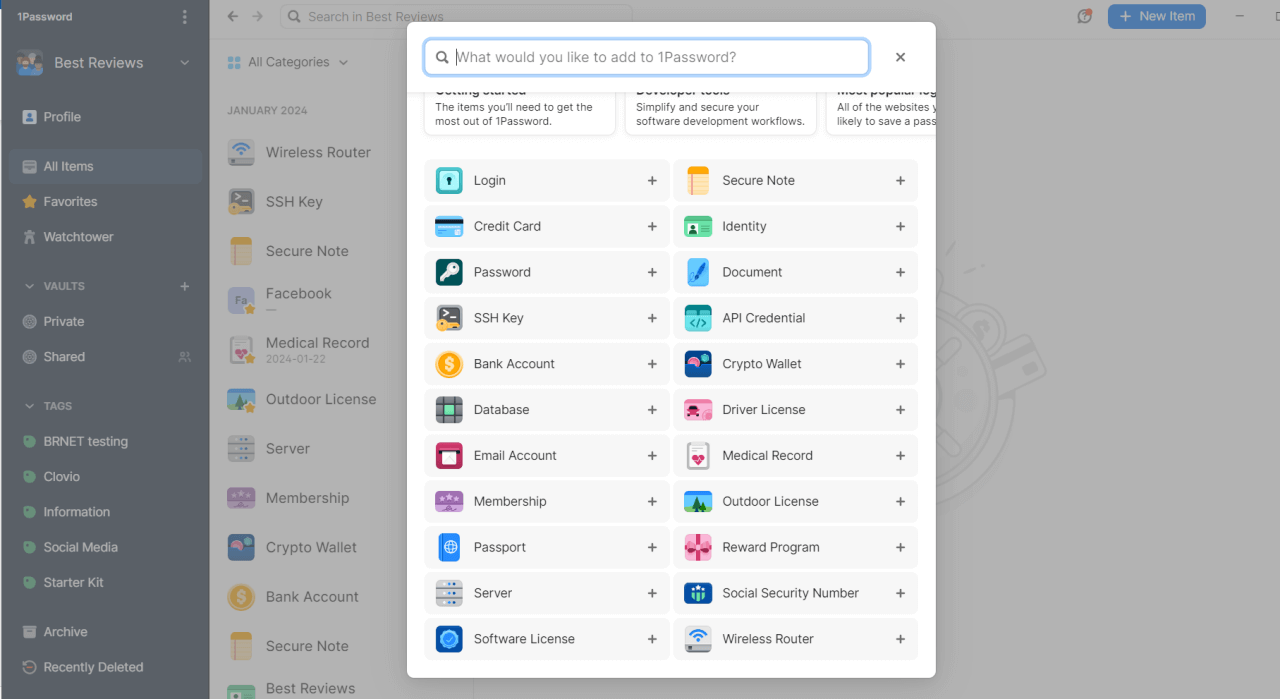
Task: Select the Login item type icon
Action: coord(449,180)
